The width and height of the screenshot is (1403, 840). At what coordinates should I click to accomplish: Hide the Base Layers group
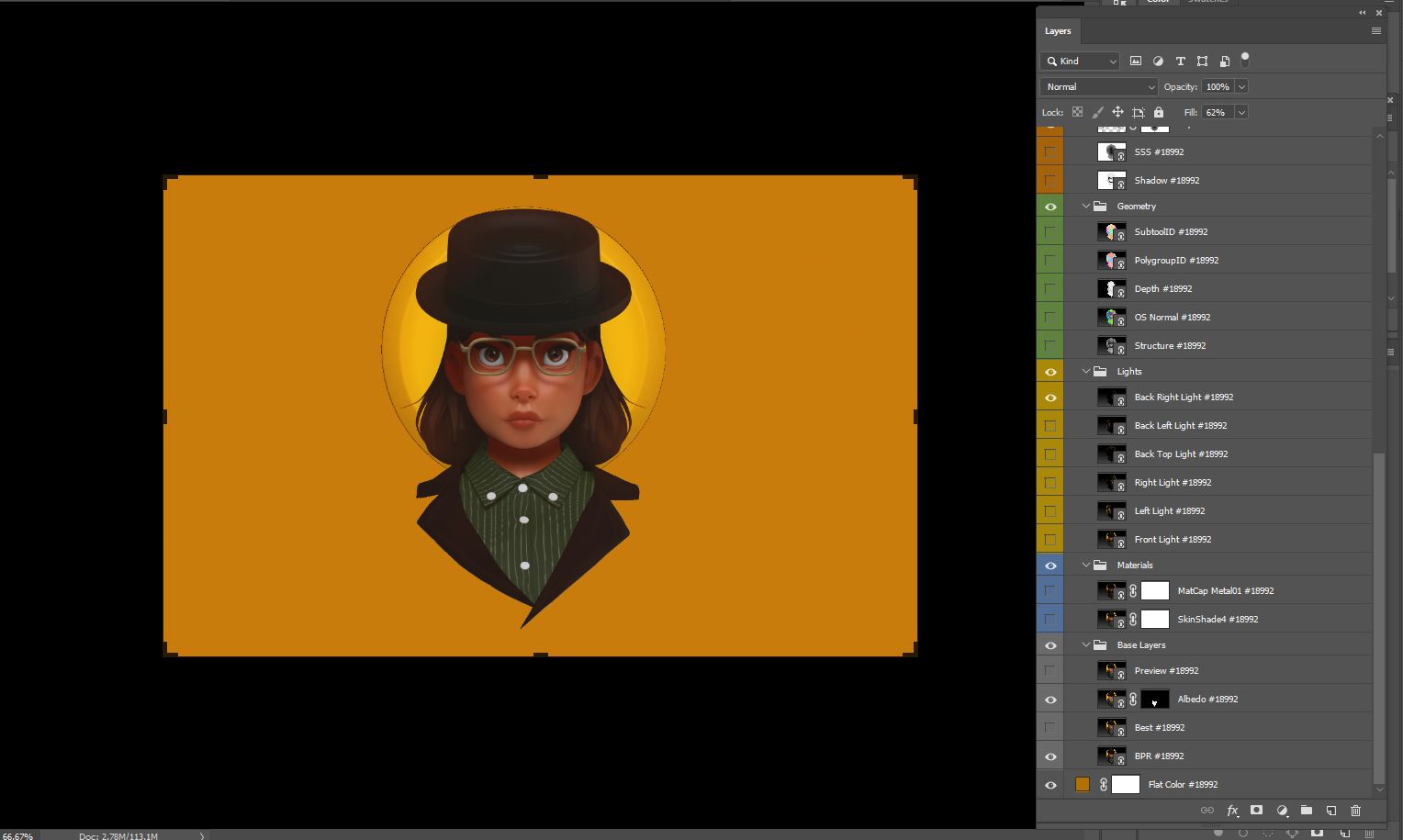click(x=1050, y=645)
